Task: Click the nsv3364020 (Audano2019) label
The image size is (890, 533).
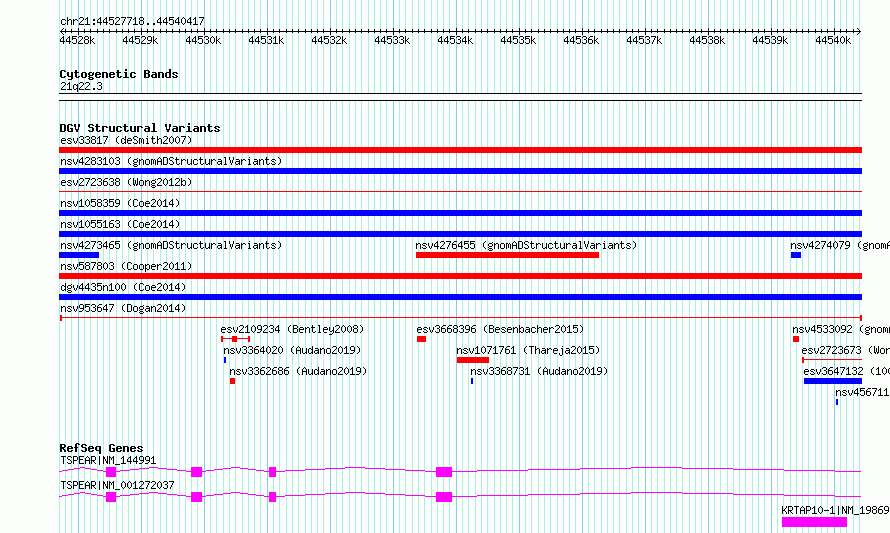Action: coord(292,350)
